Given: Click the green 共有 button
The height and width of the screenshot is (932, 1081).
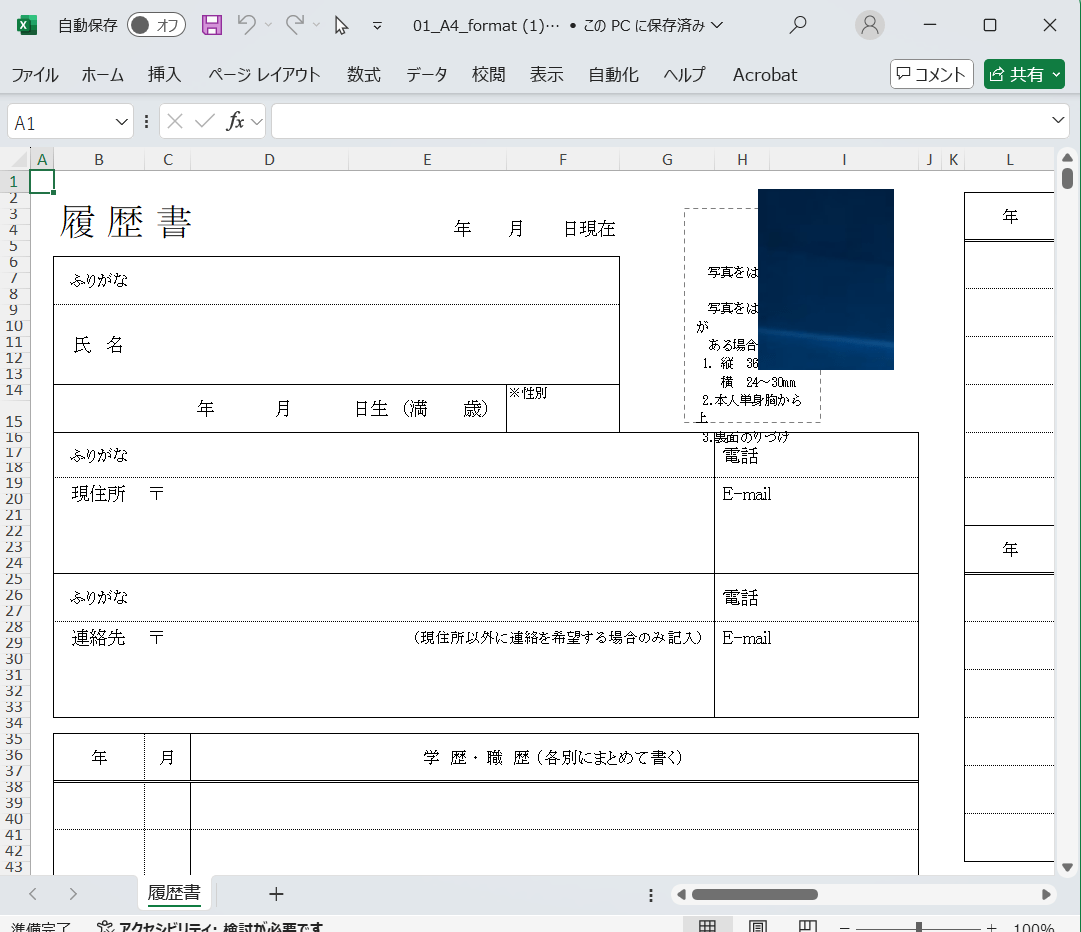Looking at the screenshot, I should [1024, 74].
